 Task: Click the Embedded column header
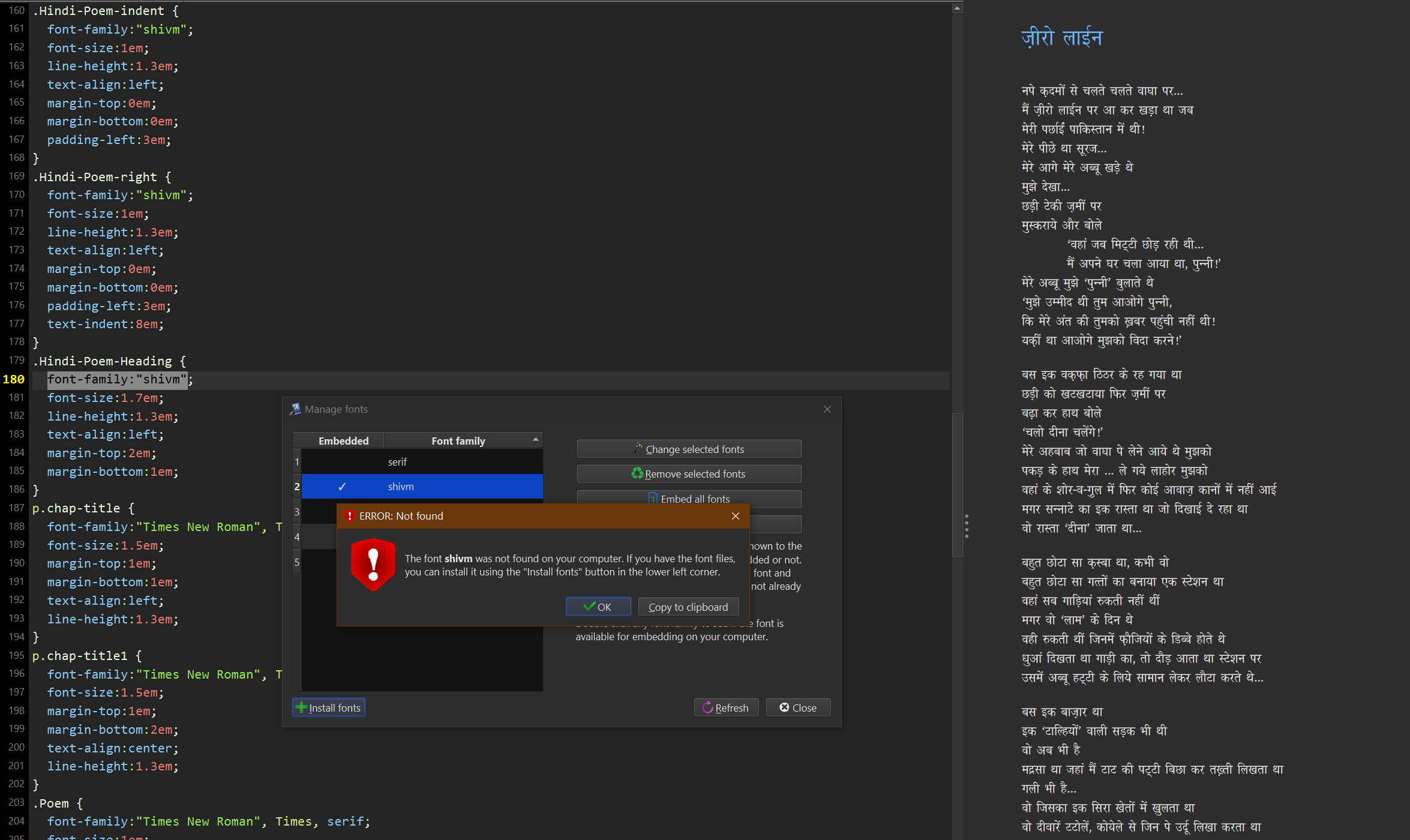tap(343, 441)
